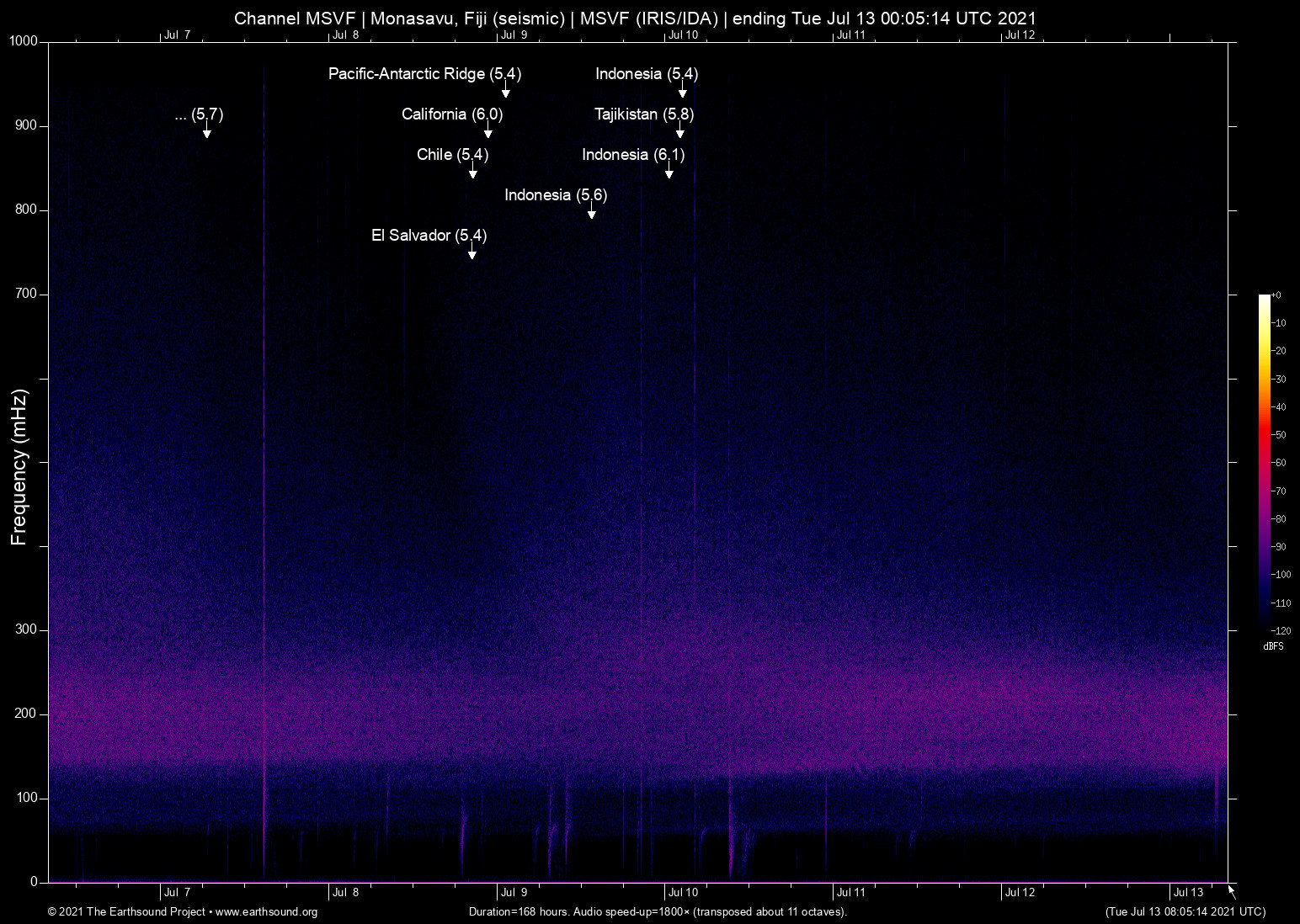Select the Pacific-Antarctic Ridge (5.4) event label
The image size is (1300, 924).
pyautogui.click(x=424, y=74)
